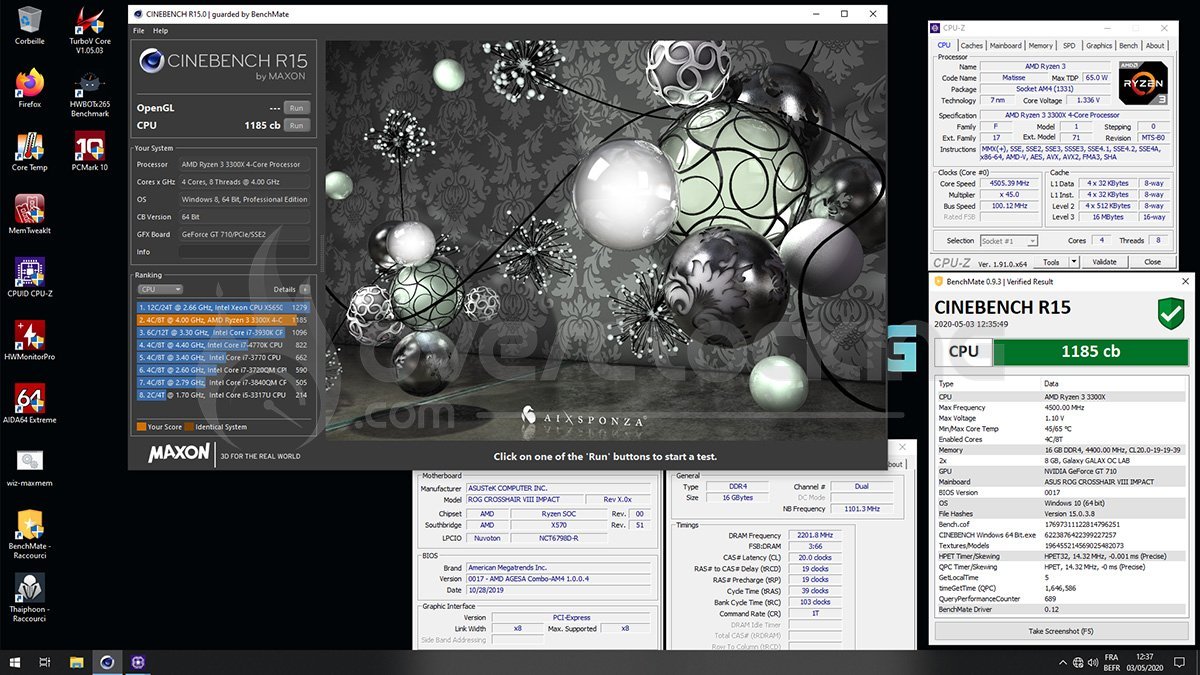Viewport: 1200px width, 675px height.
Task: Click the Cinebench R15 title bar icon
Action: coord(137,14)
